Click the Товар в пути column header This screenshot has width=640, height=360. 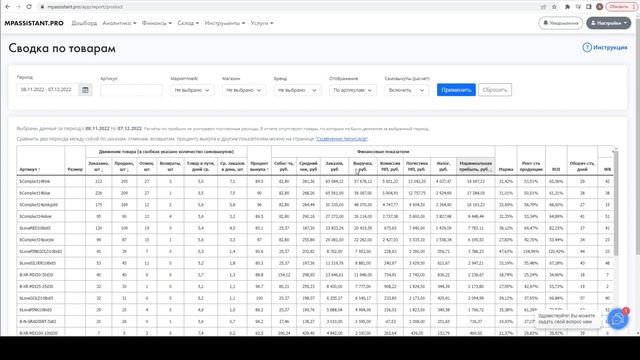click(x=200, y=166)
